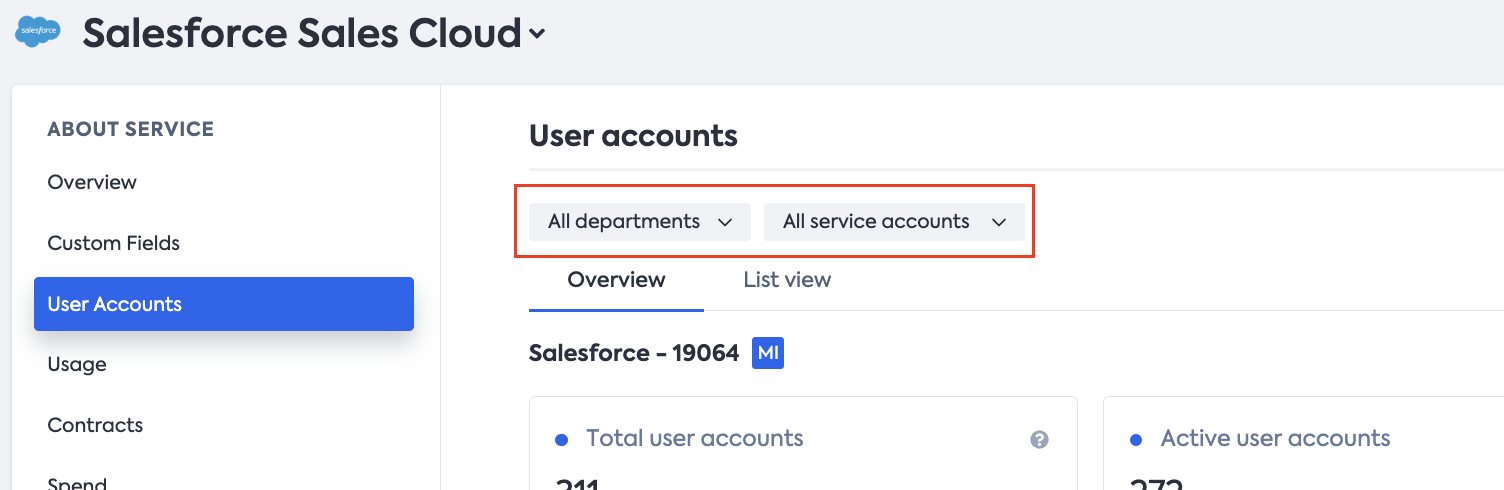Click the ABOUT SERVICE sidebar header

point(131,129)
